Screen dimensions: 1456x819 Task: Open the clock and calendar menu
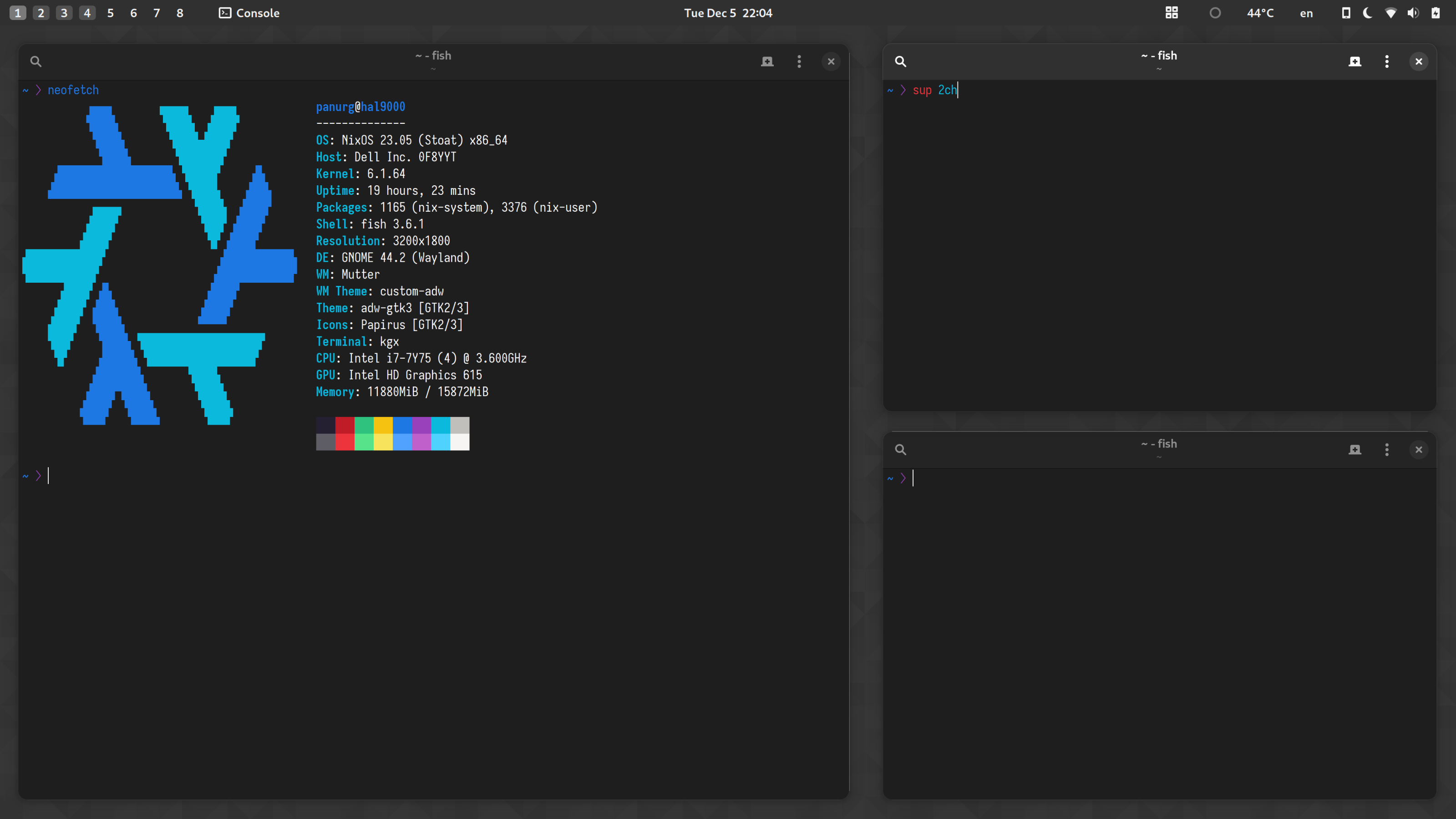[x=727, y=13]
